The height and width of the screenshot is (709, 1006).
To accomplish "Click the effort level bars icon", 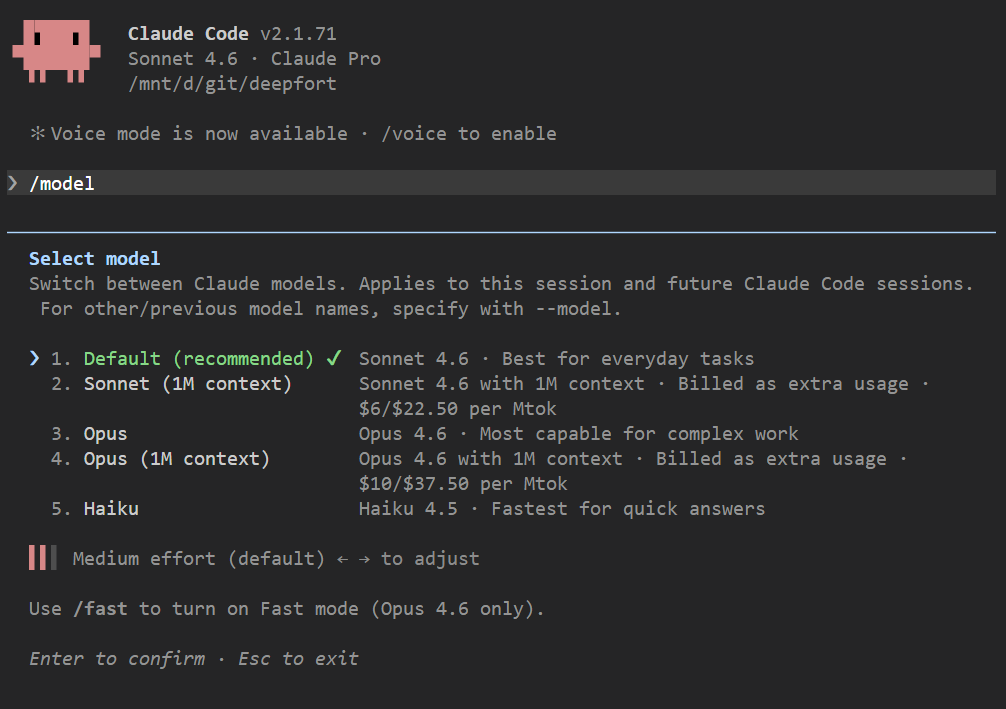I will coord(43,558).
